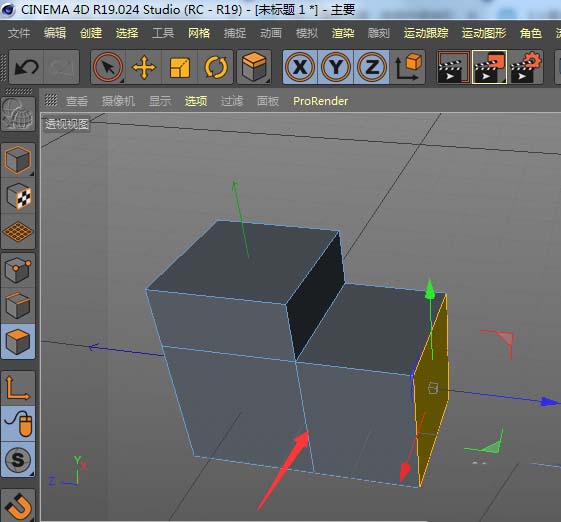The height and width of the screenshot is (522, 561).
Task: Switch to Points mode icon
Action: (x=18, y=270)
